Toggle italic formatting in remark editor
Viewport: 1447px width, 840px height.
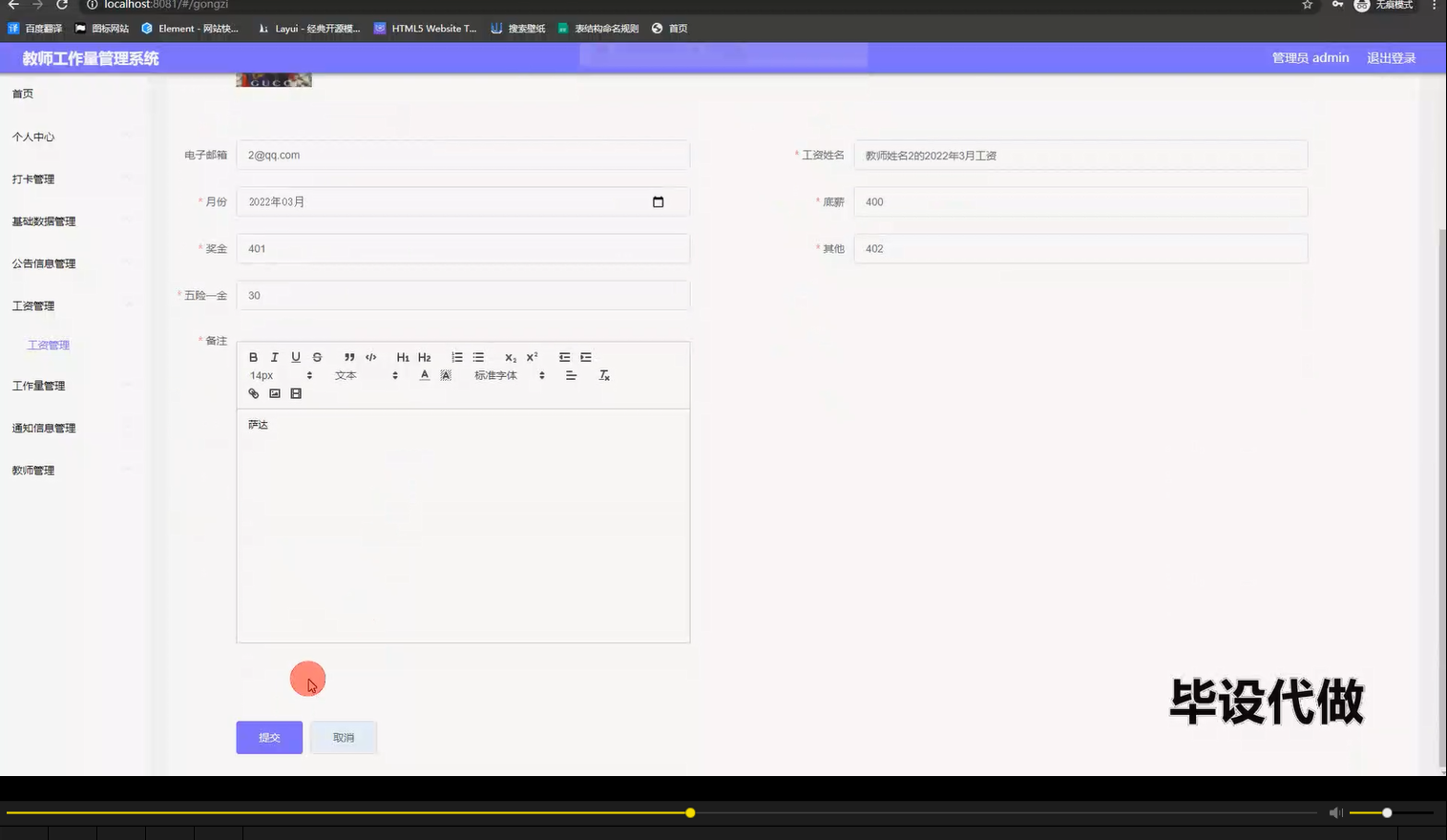coord(274,357)
